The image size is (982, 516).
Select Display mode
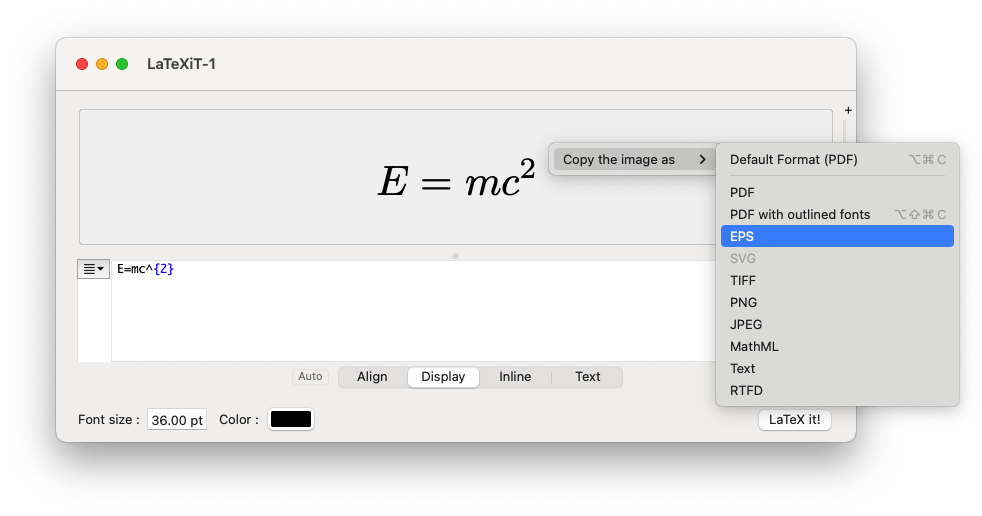pyautogui.click(x=443, y=377)
